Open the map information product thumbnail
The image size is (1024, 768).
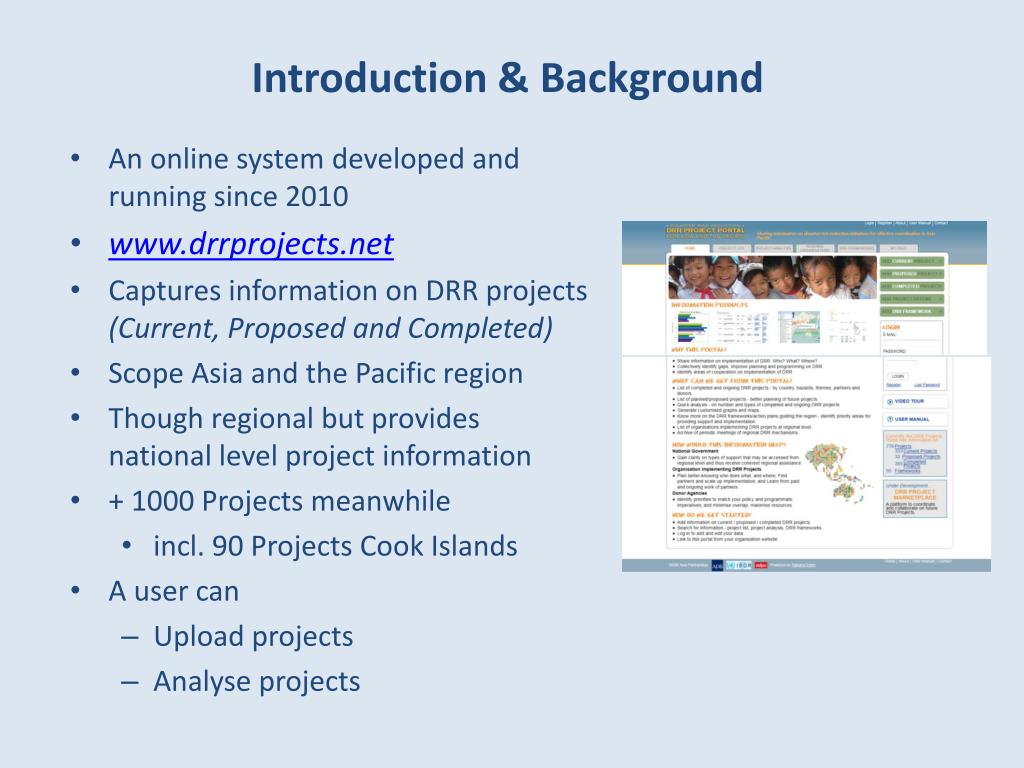pyautogui.click(x=799, y=327)
